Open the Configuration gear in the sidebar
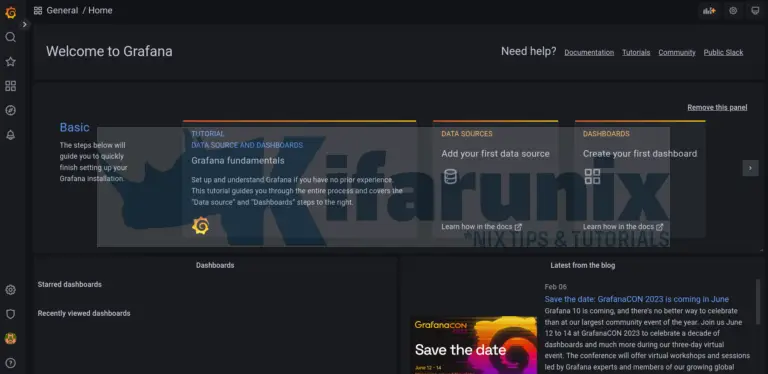This screenshot has height=374, width=768. tap(10, 290)
